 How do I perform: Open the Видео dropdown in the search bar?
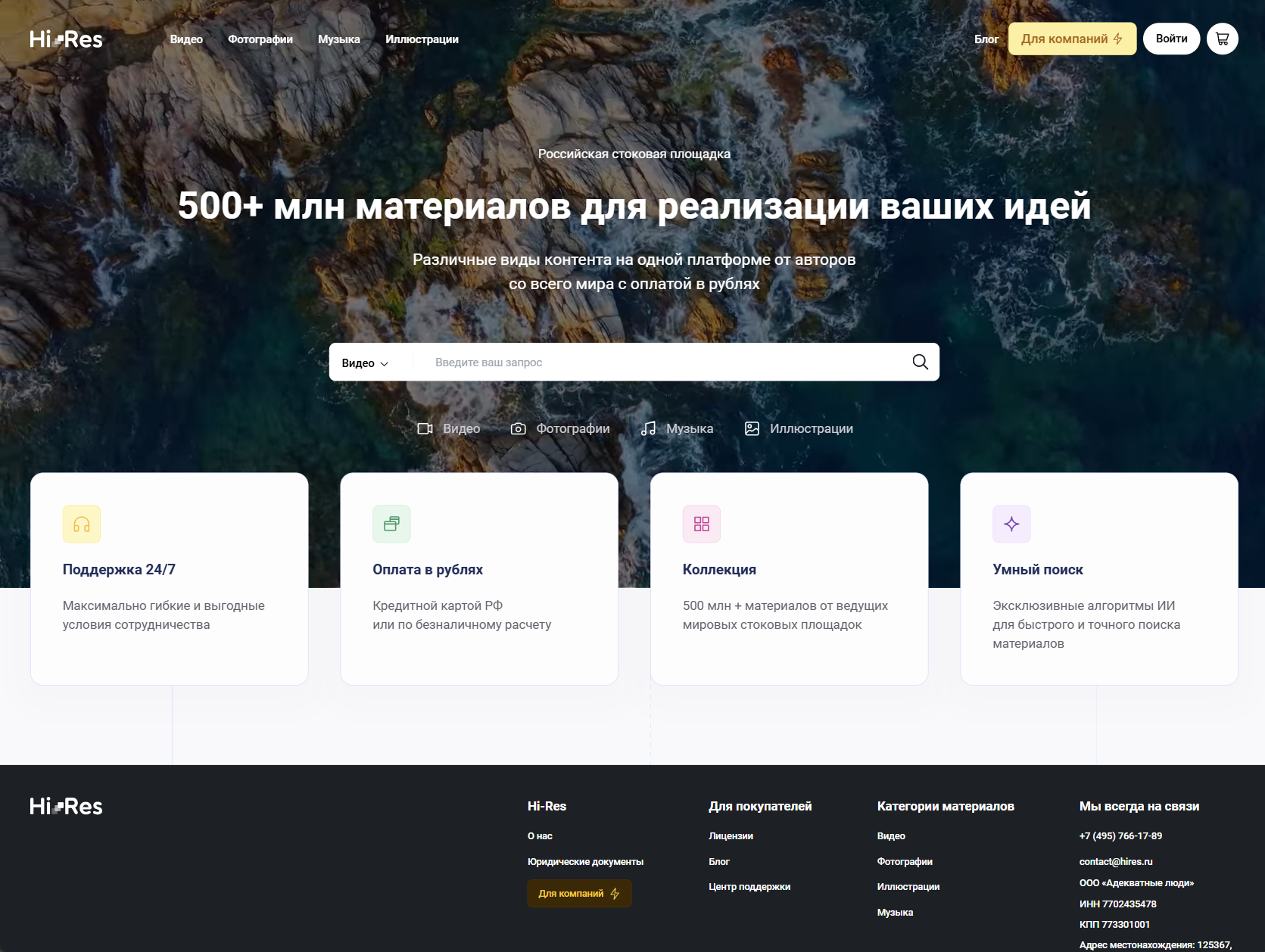click(365, 362)
